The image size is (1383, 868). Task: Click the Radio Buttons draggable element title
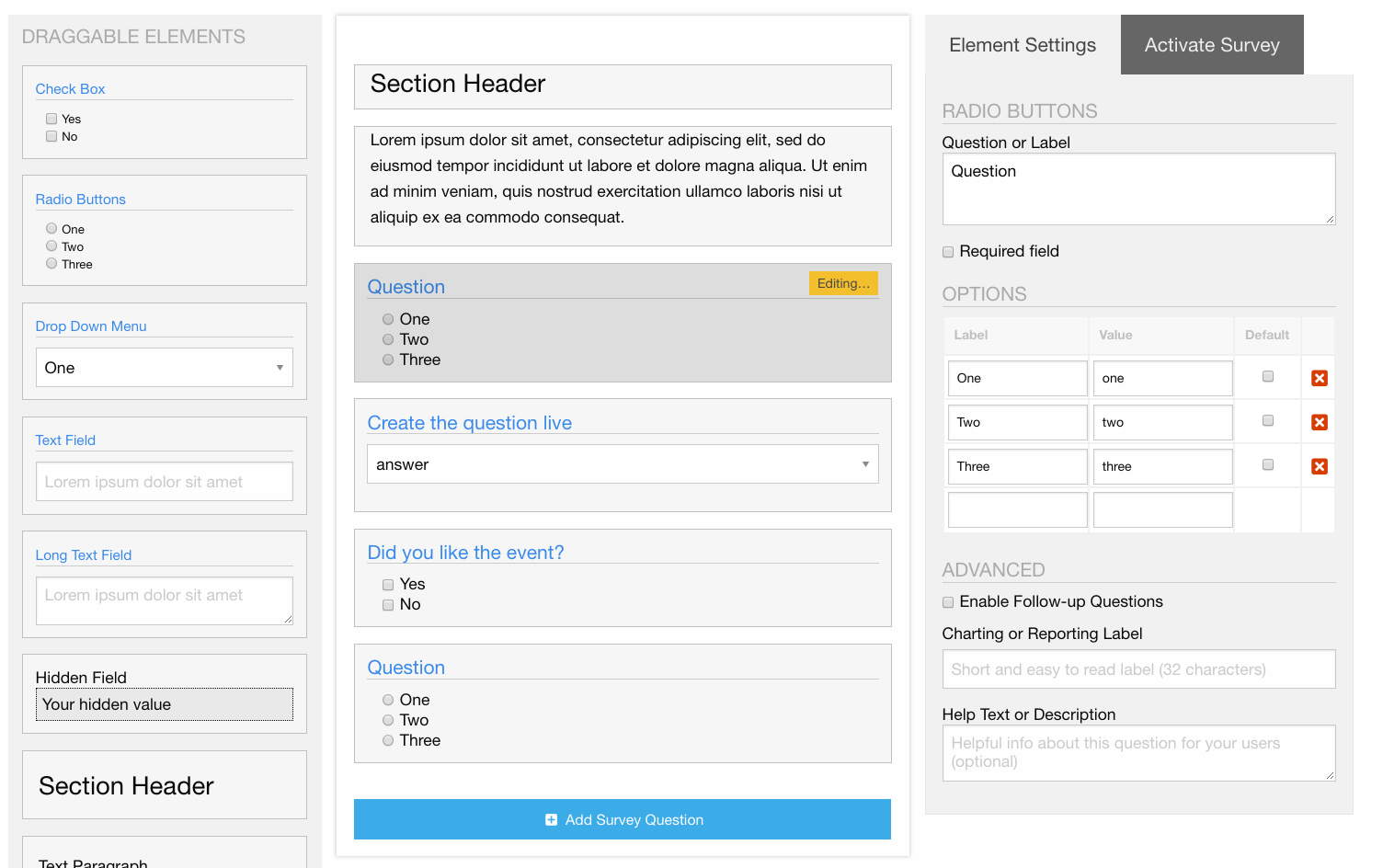[81, 200]
